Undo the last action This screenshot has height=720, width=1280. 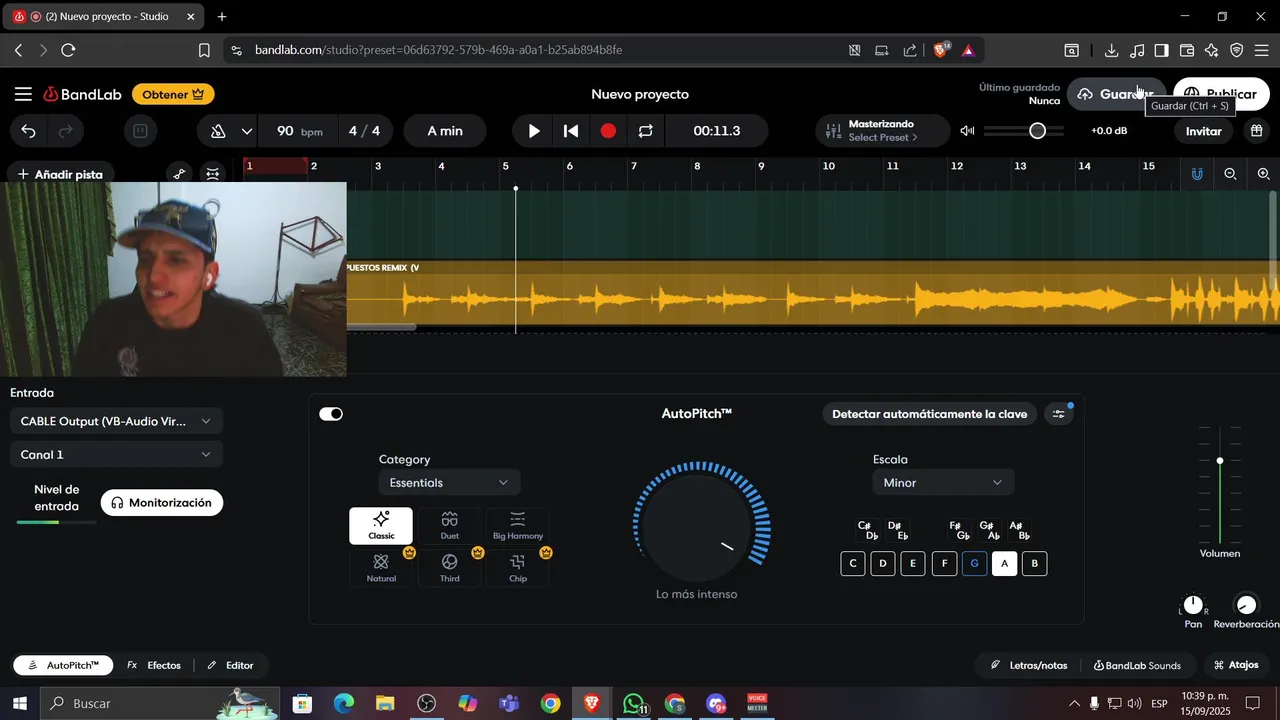point(28,131)
